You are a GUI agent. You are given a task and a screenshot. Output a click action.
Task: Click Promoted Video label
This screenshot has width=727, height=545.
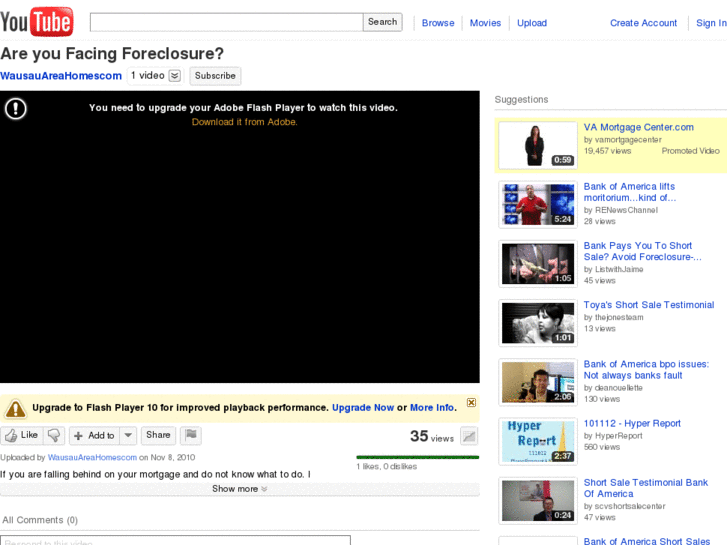pyautogui.click(x=690, y=151)
